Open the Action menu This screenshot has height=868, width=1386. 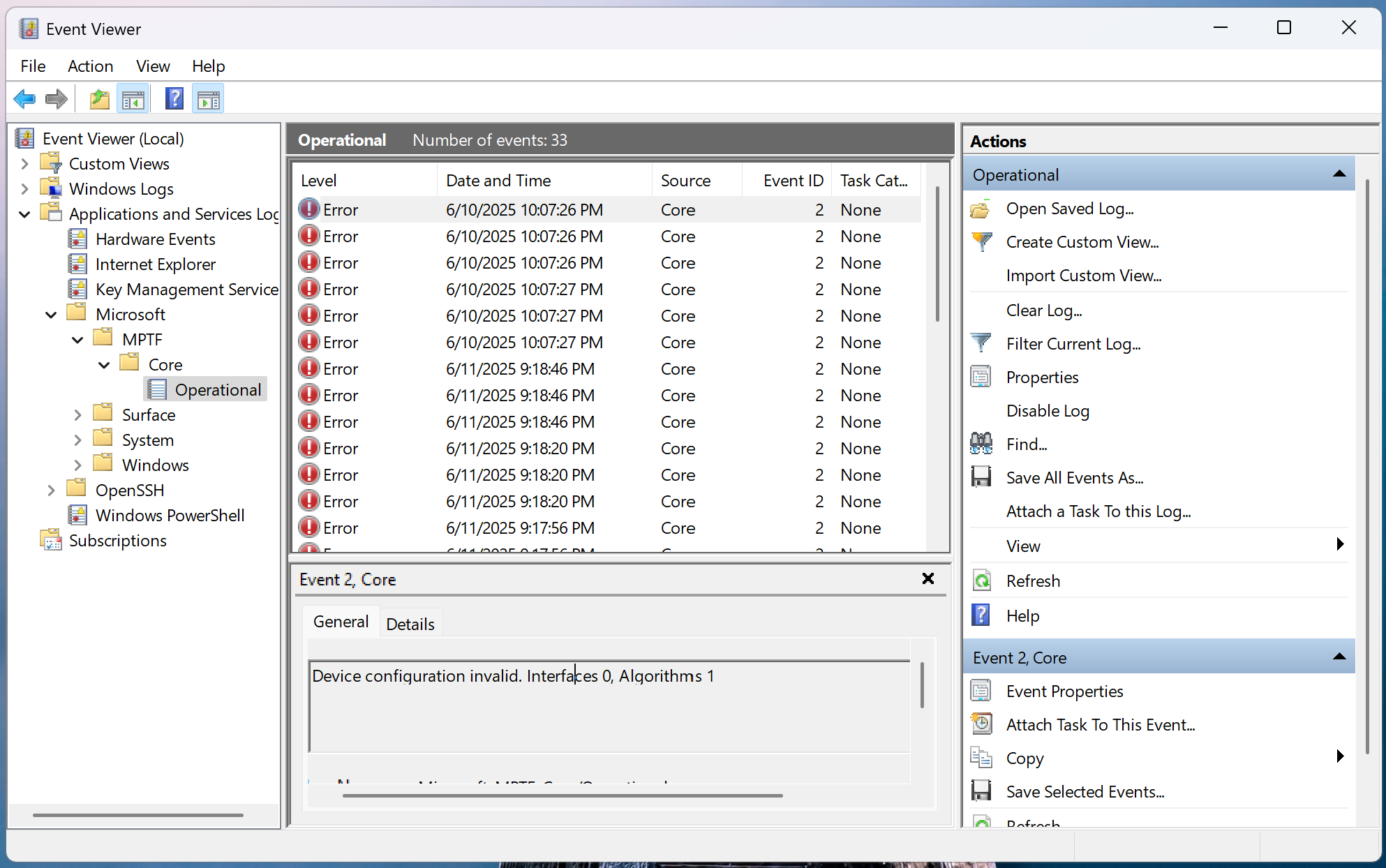[90, 66]
